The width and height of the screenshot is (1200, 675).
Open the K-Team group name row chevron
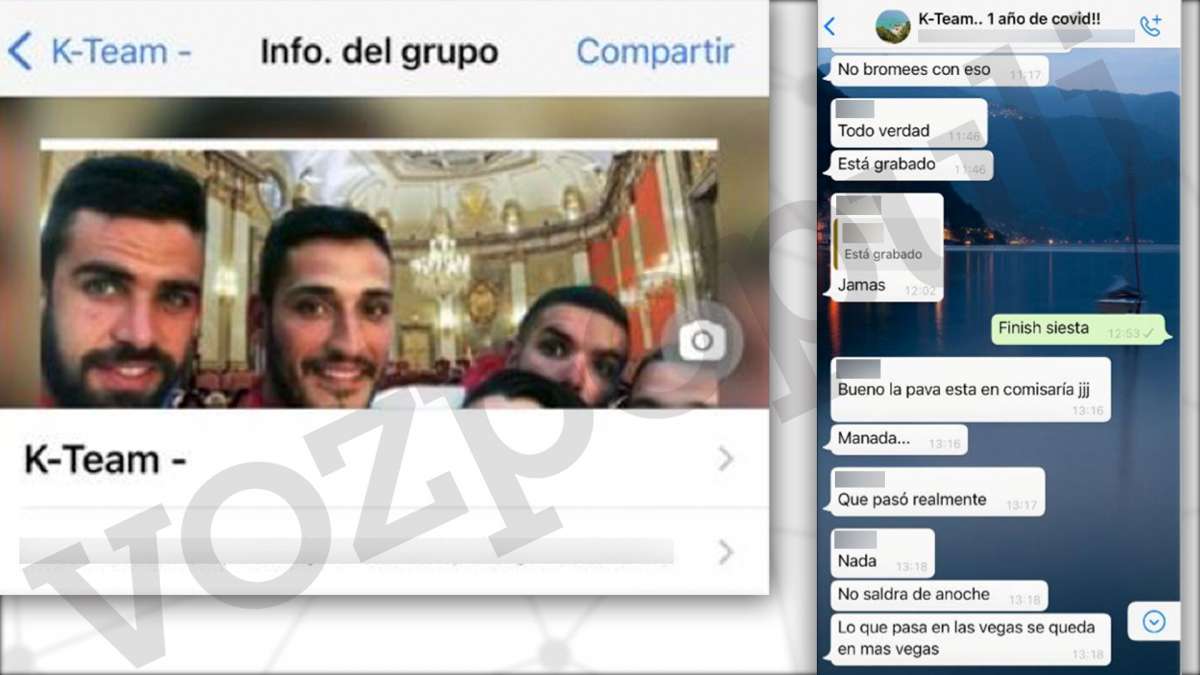[726, 459]
